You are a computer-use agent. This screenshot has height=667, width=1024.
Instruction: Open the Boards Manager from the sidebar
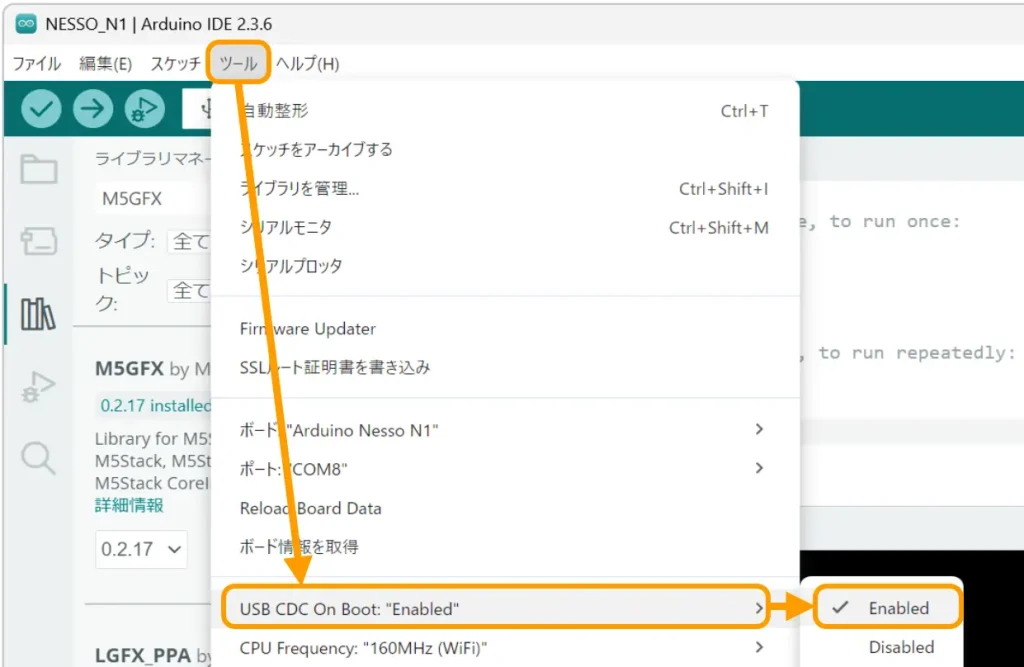(37, 242)
